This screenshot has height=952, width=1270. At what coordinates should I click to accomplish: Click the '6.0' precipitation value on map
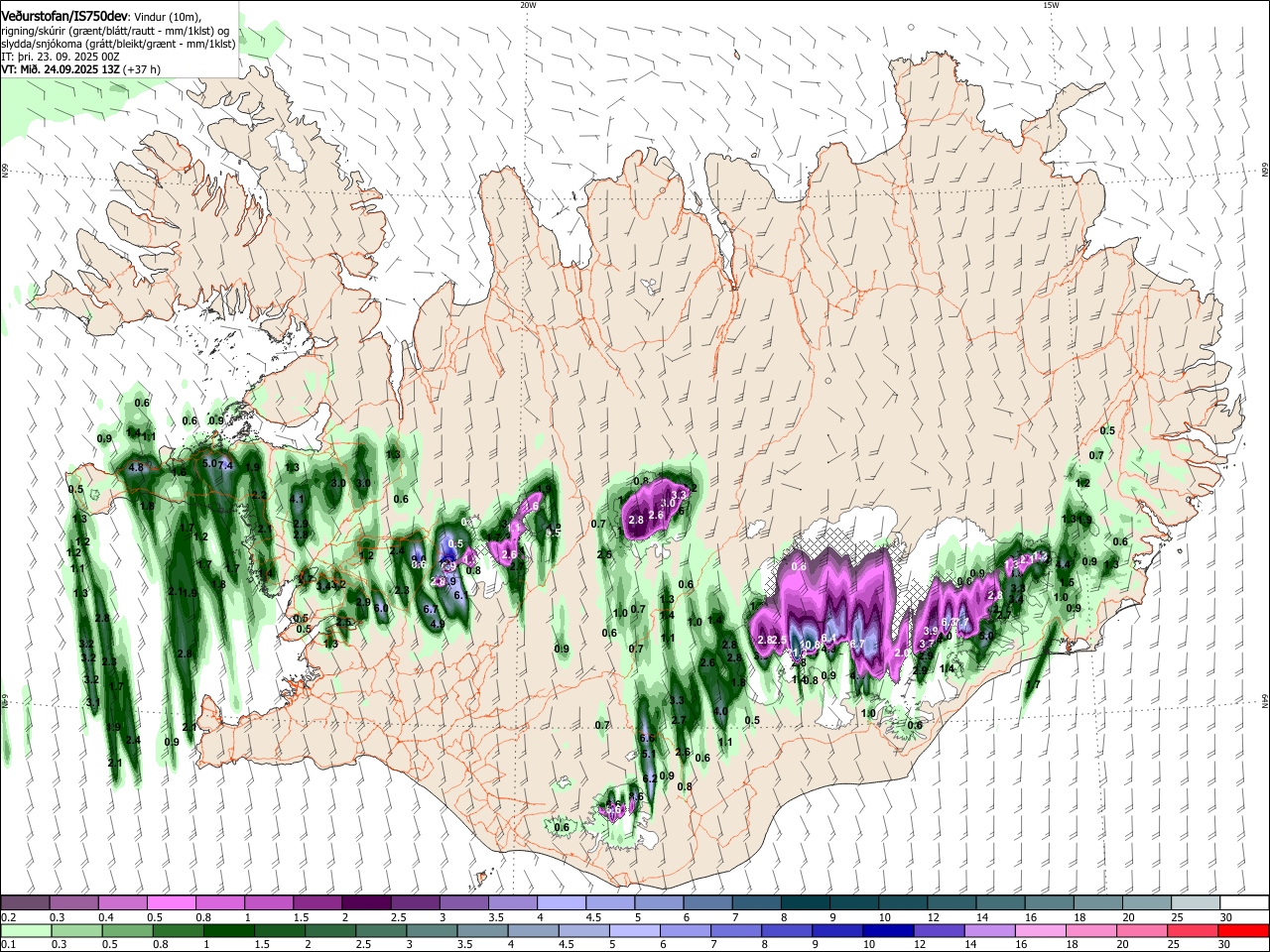[x=381, y=608]
